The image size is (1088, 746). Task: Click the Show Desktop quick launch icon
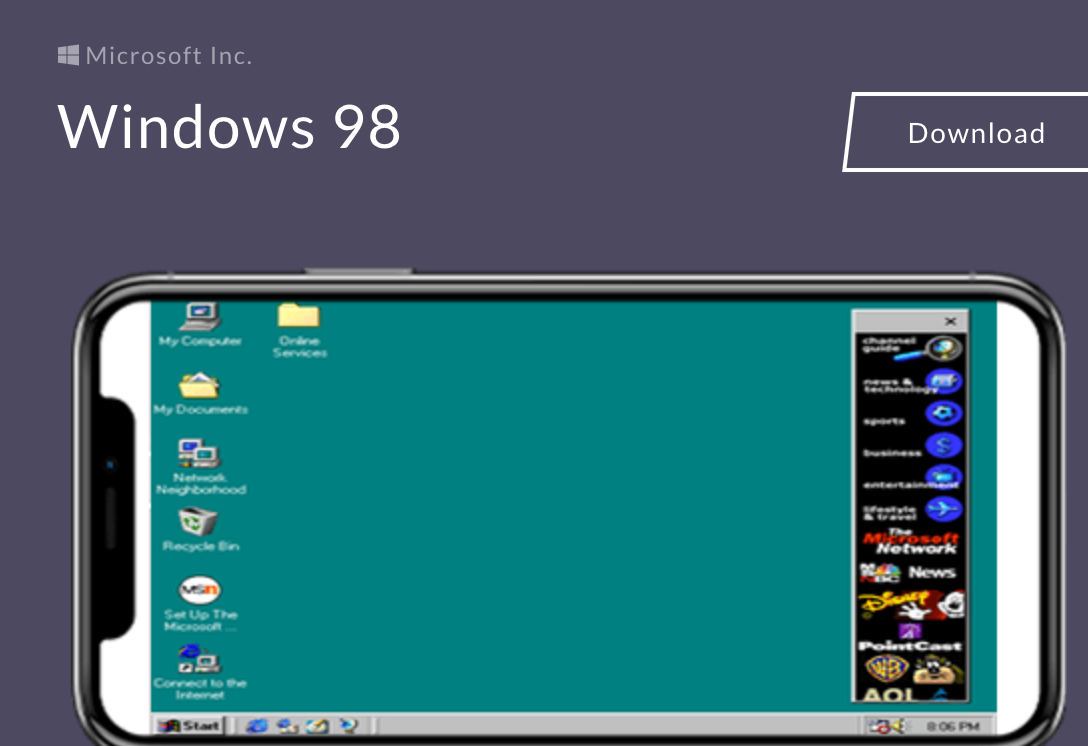coord(318,726)
